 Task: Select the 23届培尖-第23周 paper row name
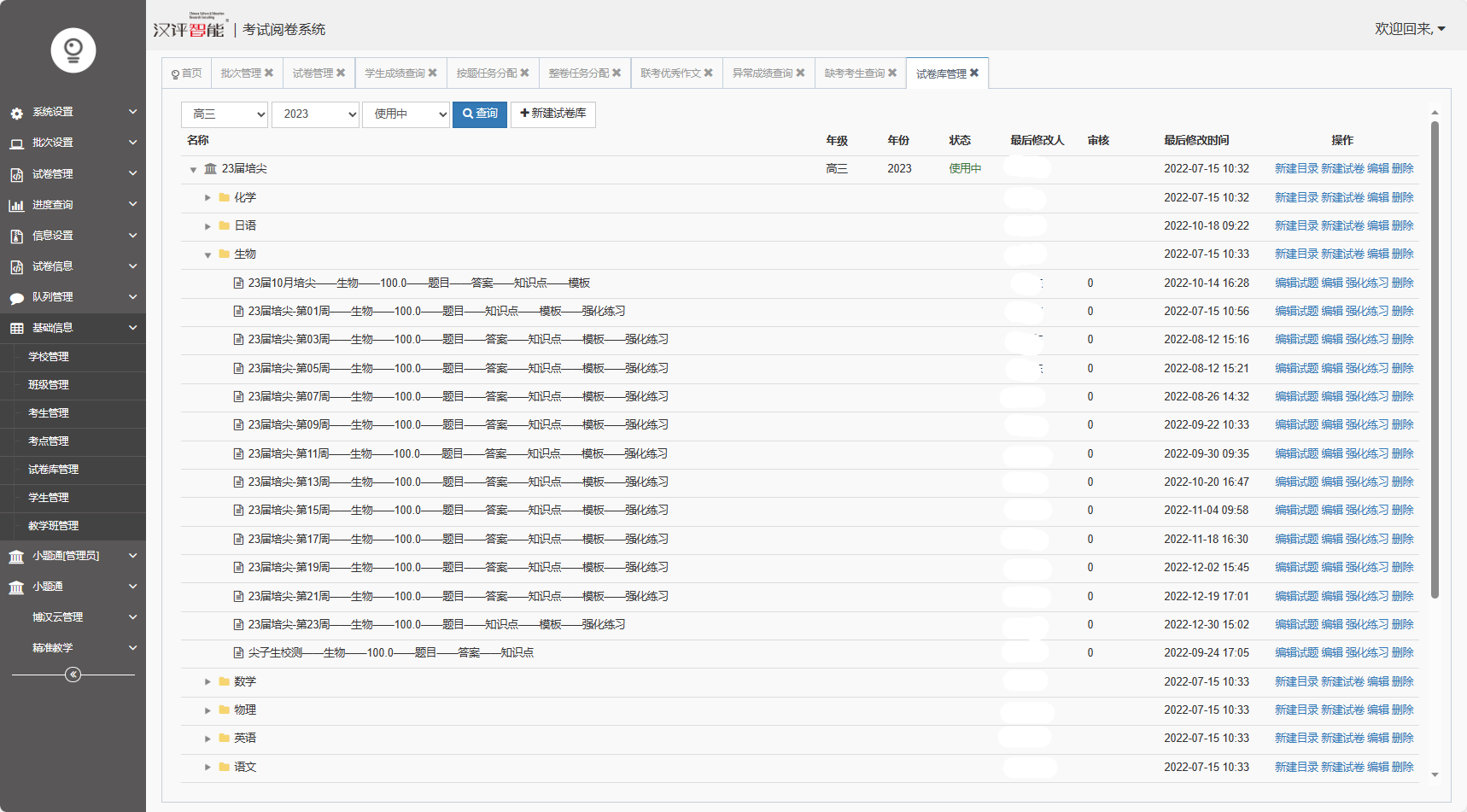tap(436, 624)
